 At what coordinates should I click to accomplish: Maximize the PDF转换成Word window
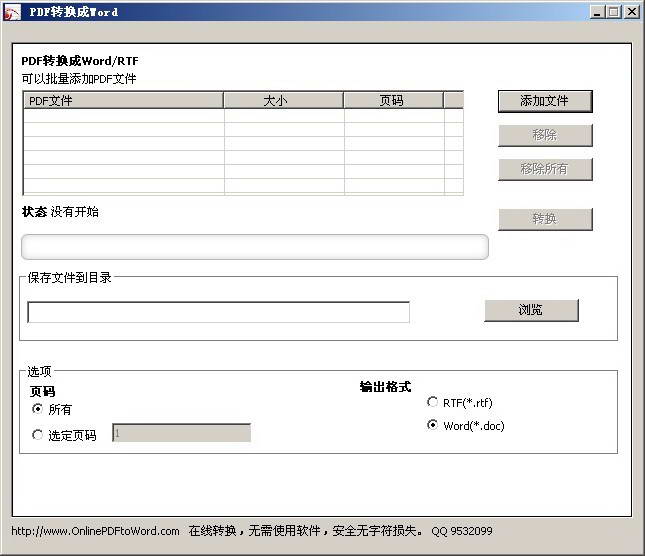point(614,12)
